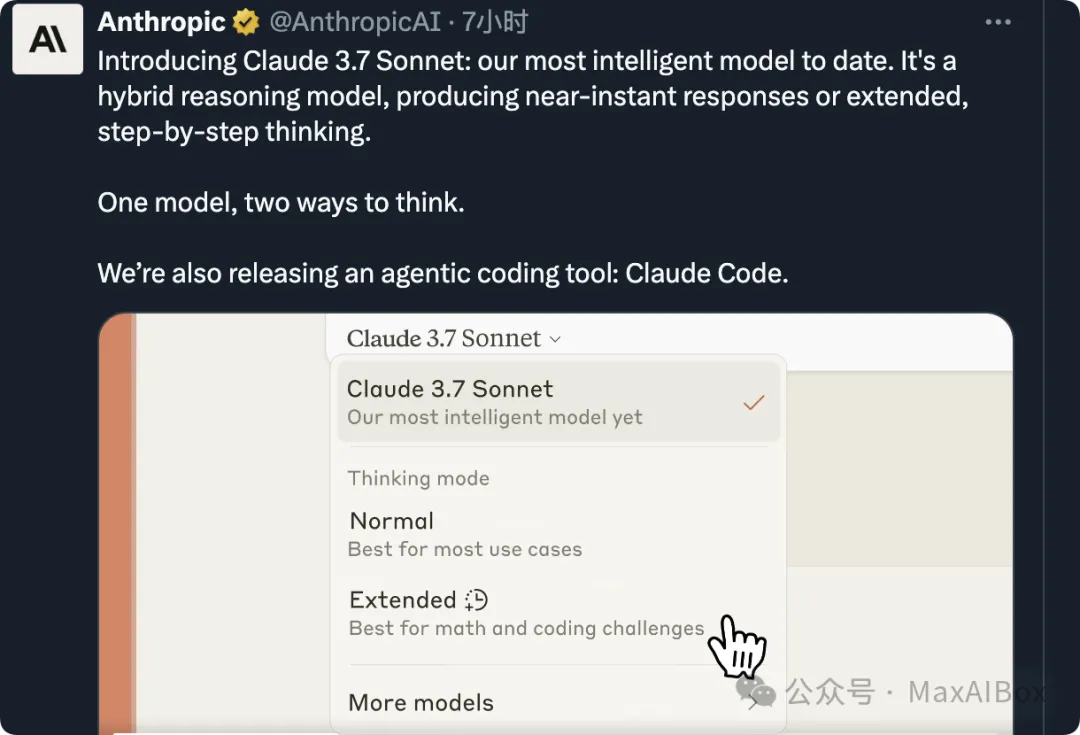Click the Thinking mode section label
This screenshot has height=735, width=1080.
(x=418, y=478)
